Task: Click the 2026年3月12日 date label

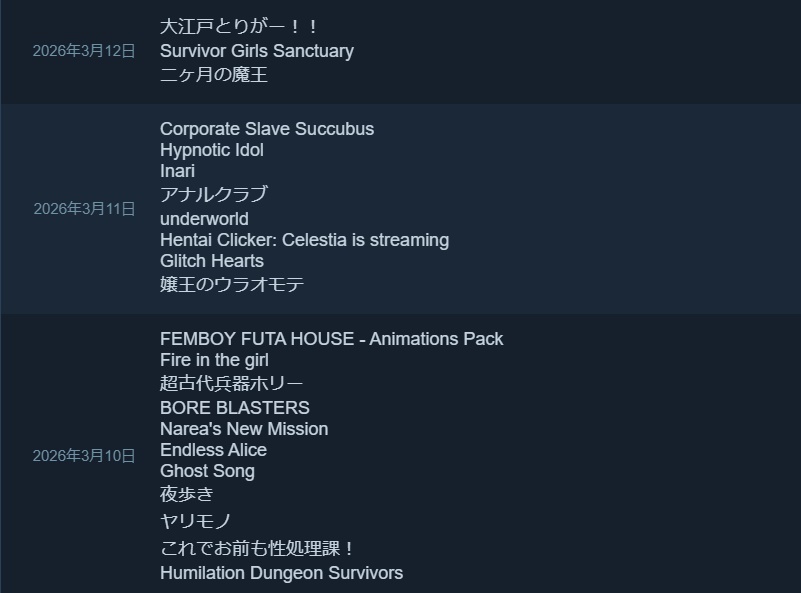Action: pyautogui.click(x=84, y=51)
